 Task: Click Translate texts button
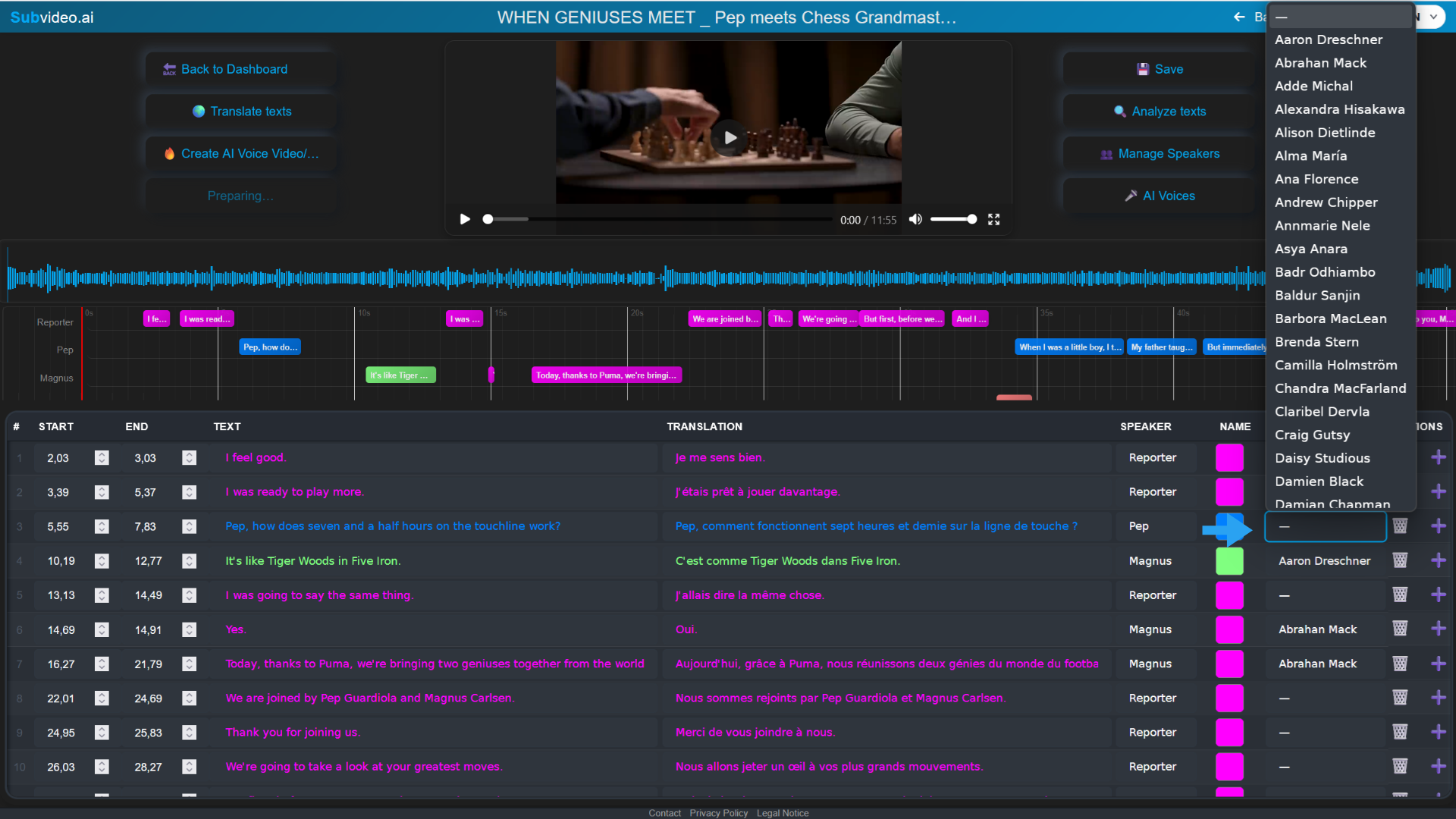(x=241, y=111)
